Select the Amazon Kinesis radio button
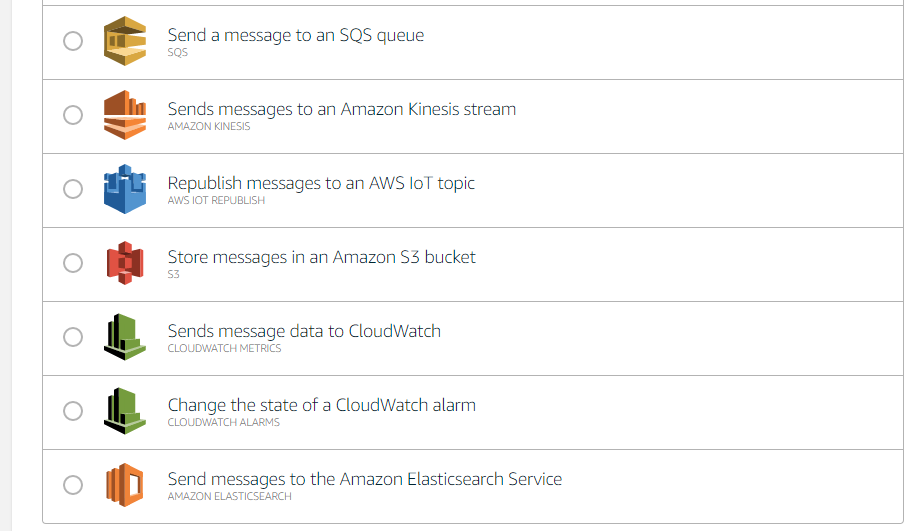918x531 pixels. click(73, 115)
